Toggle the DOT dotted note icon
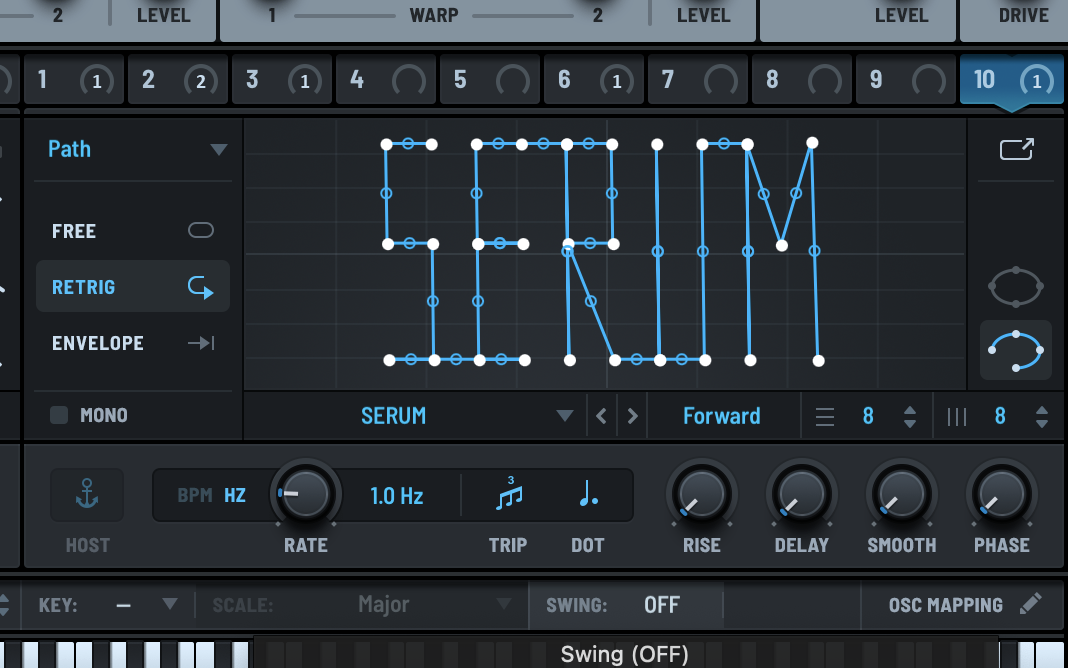1068x668 pixels. tap(588, 493)
